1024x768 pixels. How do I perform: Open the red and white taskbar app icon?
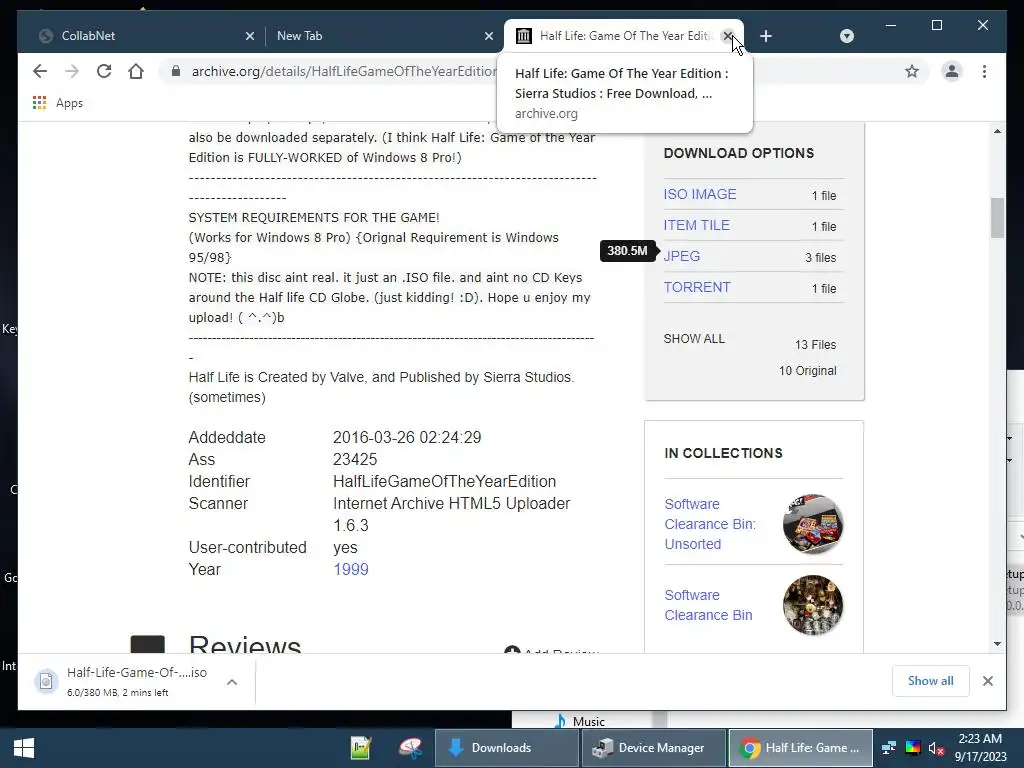click(x=411, y=748)
